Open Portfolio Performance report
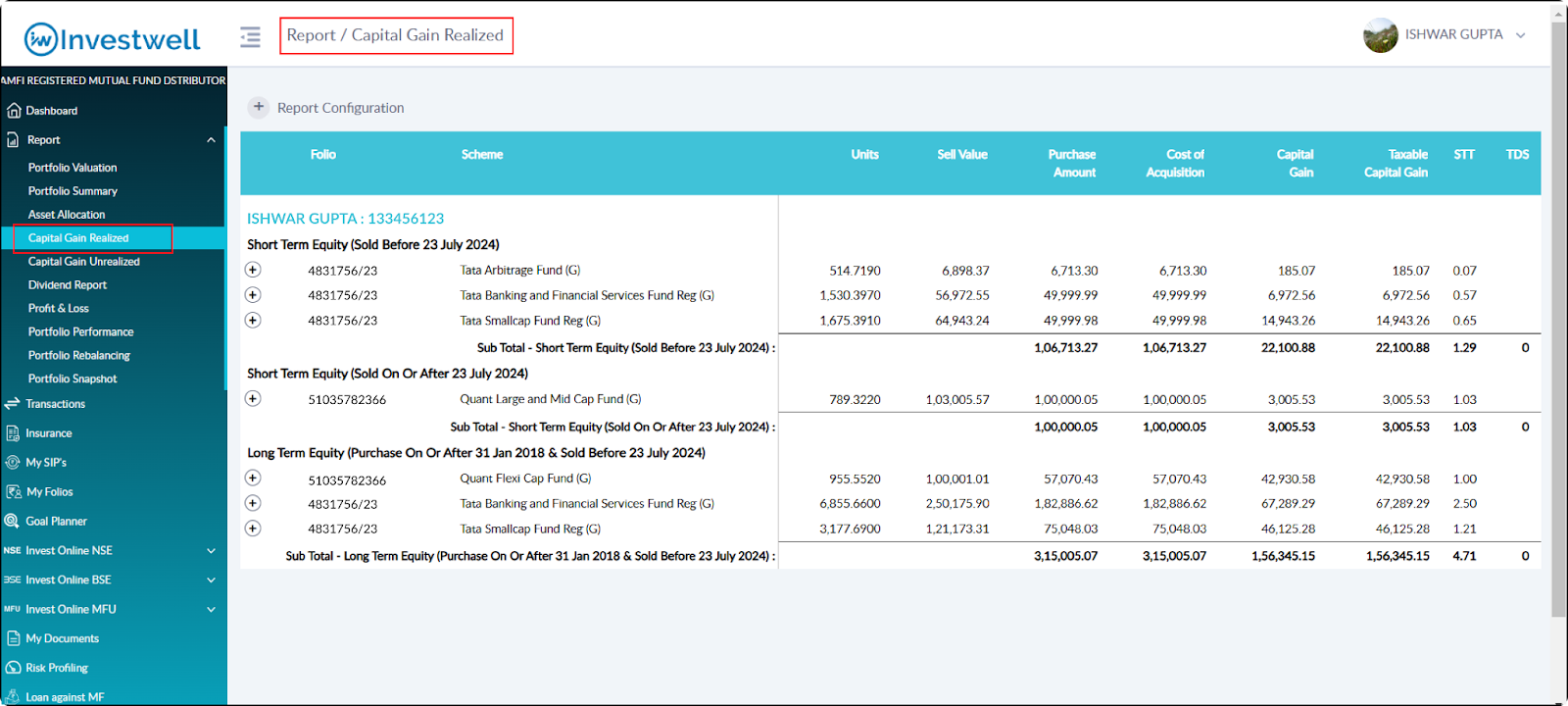Viewport: 1568px width, 706px height. tap(80, 332)
